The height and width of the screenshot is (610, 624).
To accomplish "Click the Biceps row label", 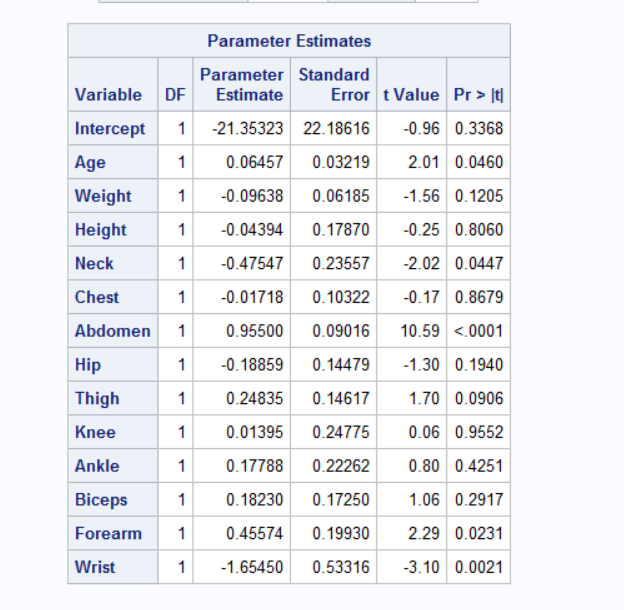I will pyautogui.click(x=101, y=500).
